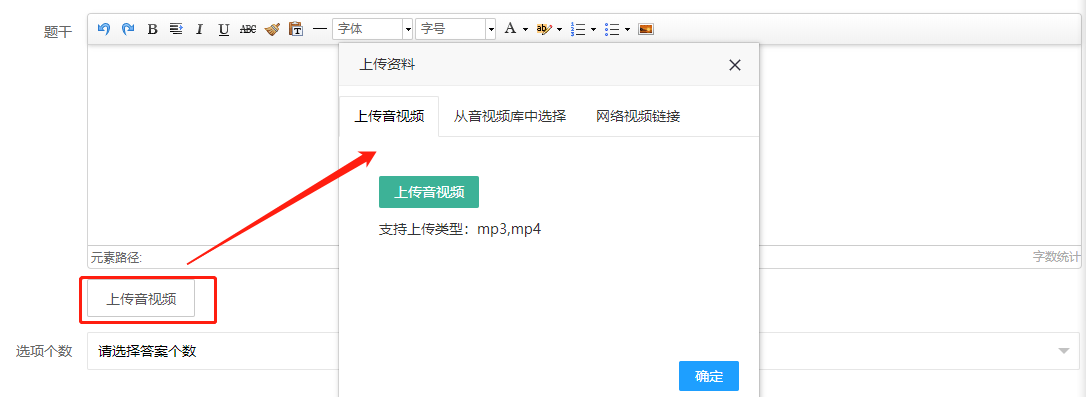Toggle strikethrough ABC formatting
Screen dimensions: 1086x397
(x=248, y=29)
